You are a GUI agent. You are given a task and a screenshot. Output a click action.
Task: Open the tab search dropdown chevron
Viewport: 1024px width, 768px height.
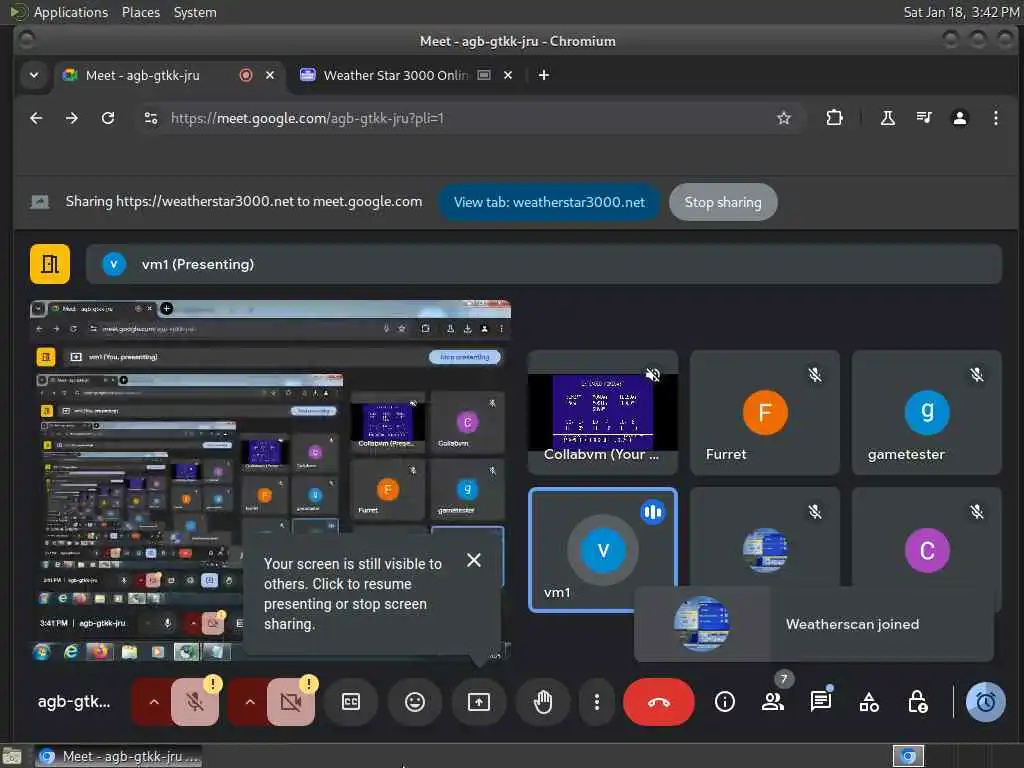(34, 75)
